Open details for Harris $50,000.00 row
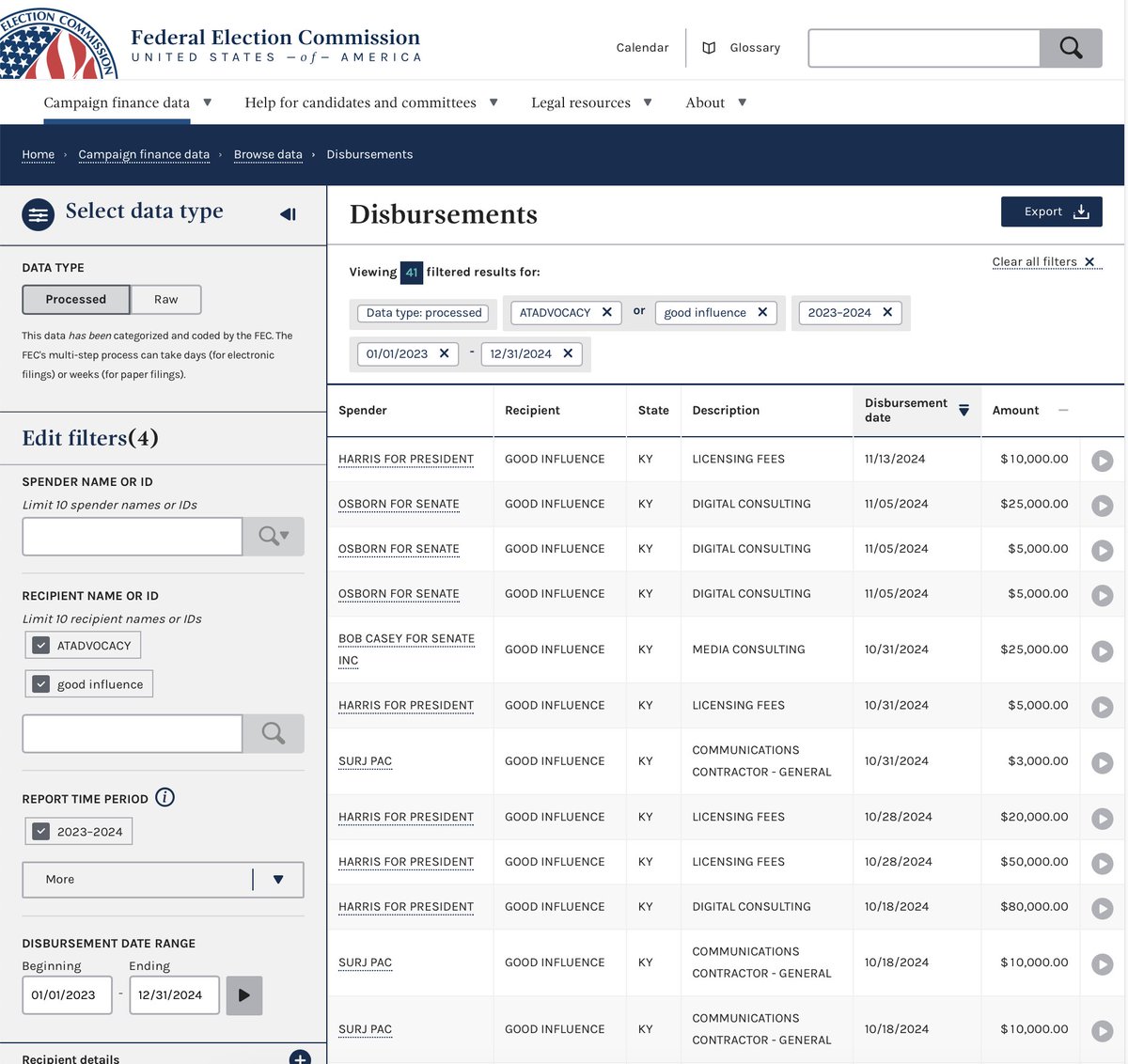Screen dimensions: 1128x1064 [x=1103, y=863]
